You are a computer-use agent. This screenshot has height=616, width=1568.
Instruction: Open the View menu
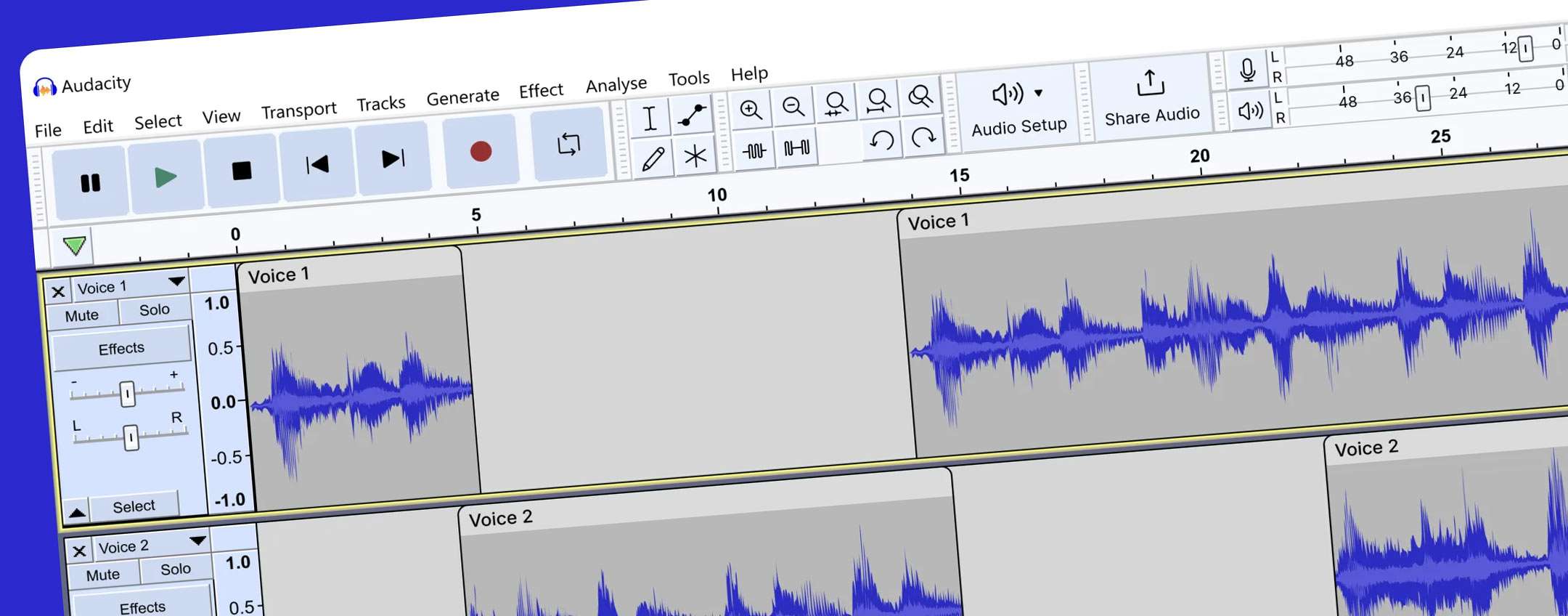[x=221, y=116]
